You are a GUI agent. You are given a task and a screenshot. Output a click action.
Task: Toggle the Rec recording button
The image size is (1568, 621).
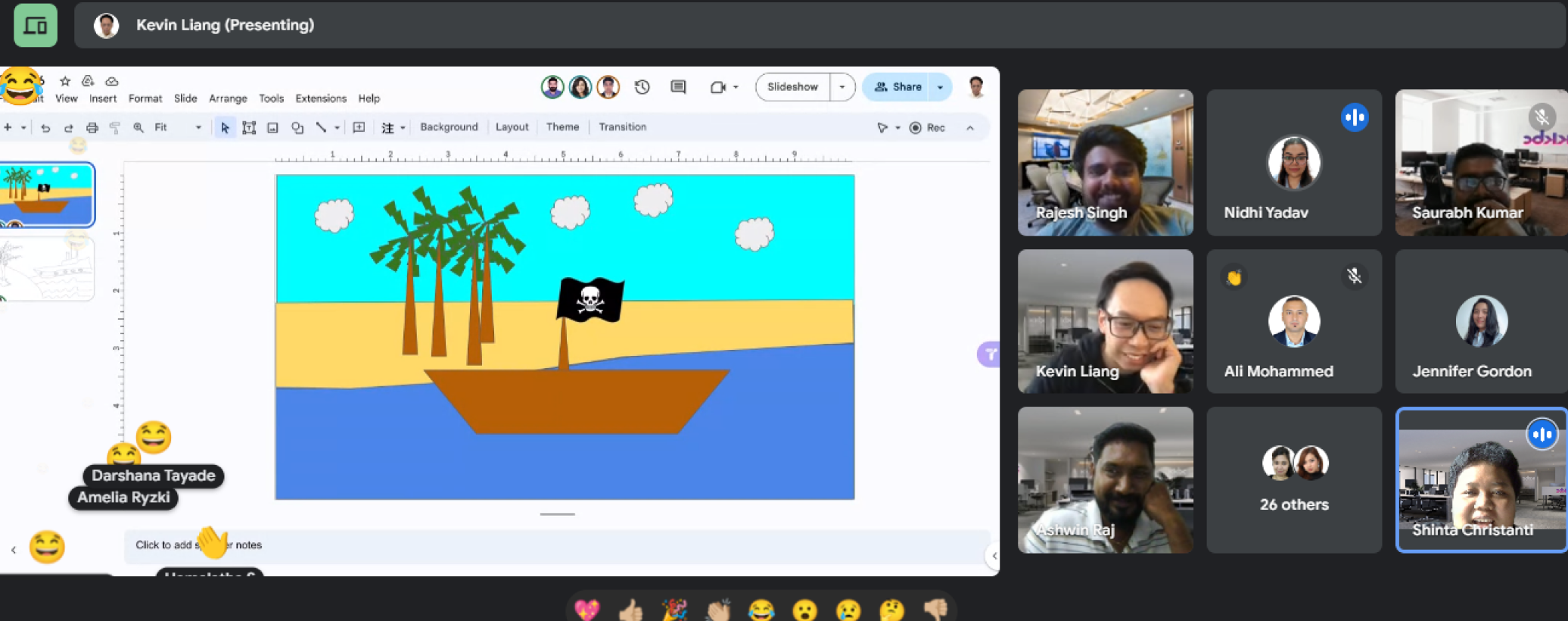click(x=928, y=127)
